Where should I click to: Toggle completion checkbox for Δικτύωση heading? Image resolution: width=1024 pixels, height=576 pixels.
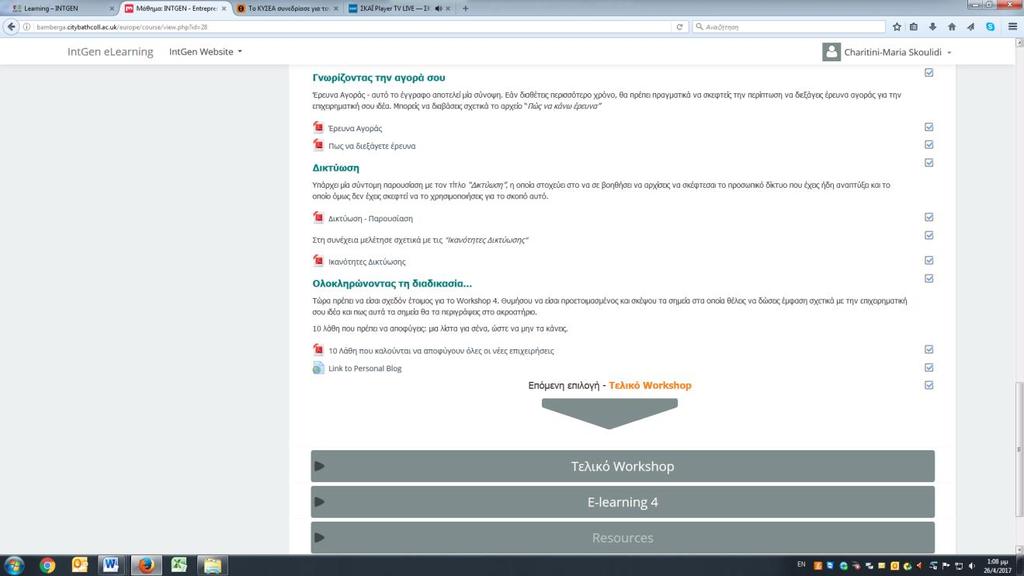pyautogui.click(x=929, y=163)
